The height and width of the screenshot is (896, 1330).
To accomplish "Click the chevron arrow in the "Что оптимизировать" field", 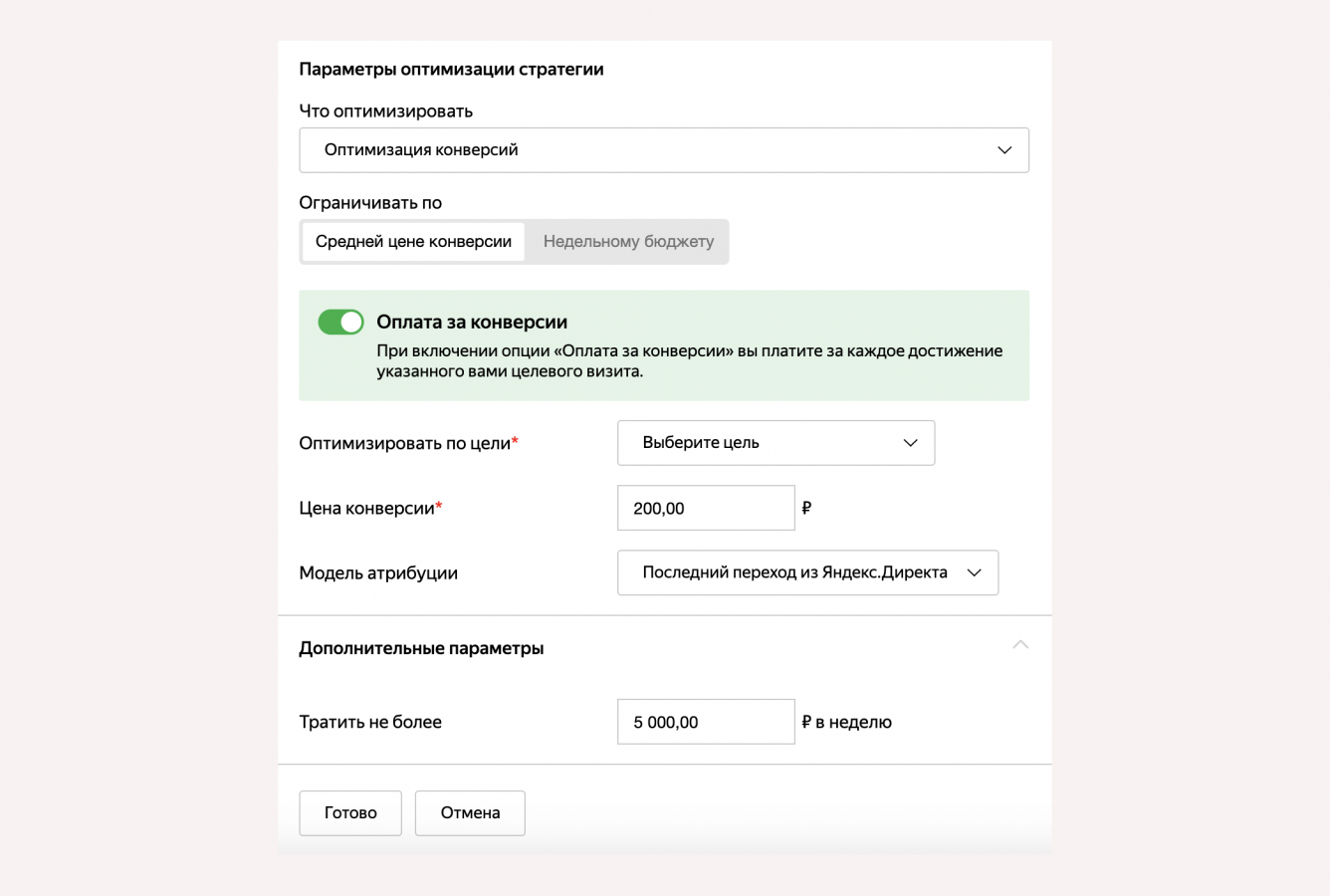I will pyautogui.click(x=1004, y=150).
